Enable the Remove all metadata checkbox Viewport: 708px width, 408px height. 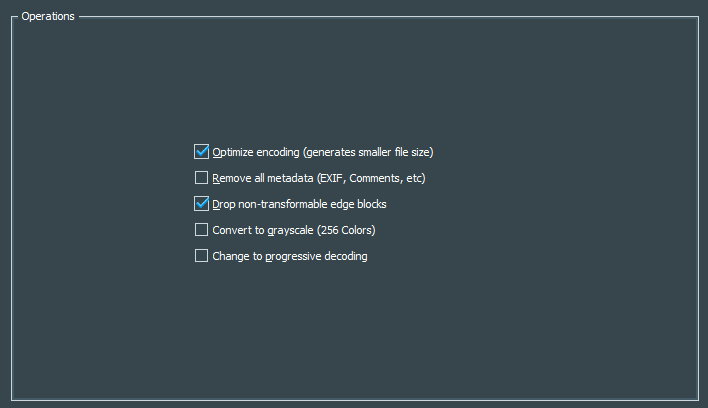pyautogui.click(x=201, y=178)
